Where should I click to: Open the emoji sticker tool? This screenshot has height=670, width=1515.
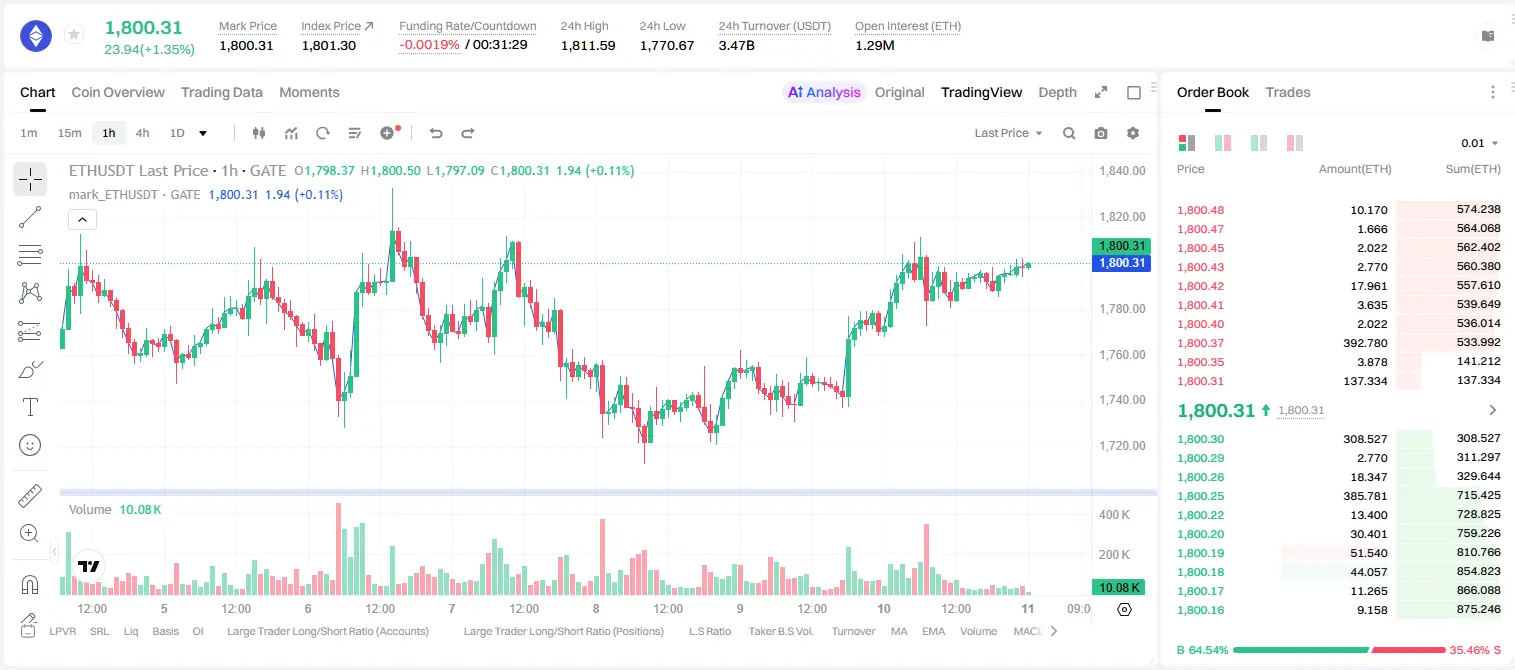click(30, 445)
